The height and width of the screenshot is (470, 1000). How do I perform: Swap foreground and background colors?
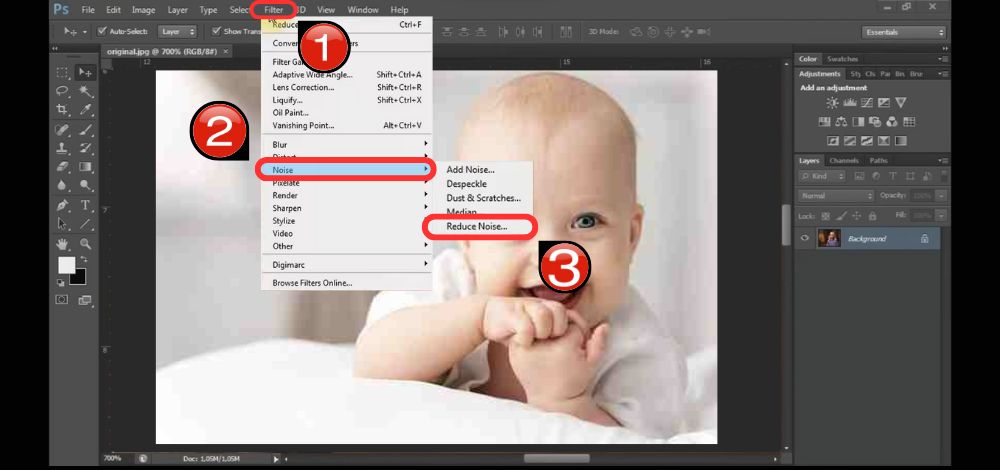click(83, 260)
